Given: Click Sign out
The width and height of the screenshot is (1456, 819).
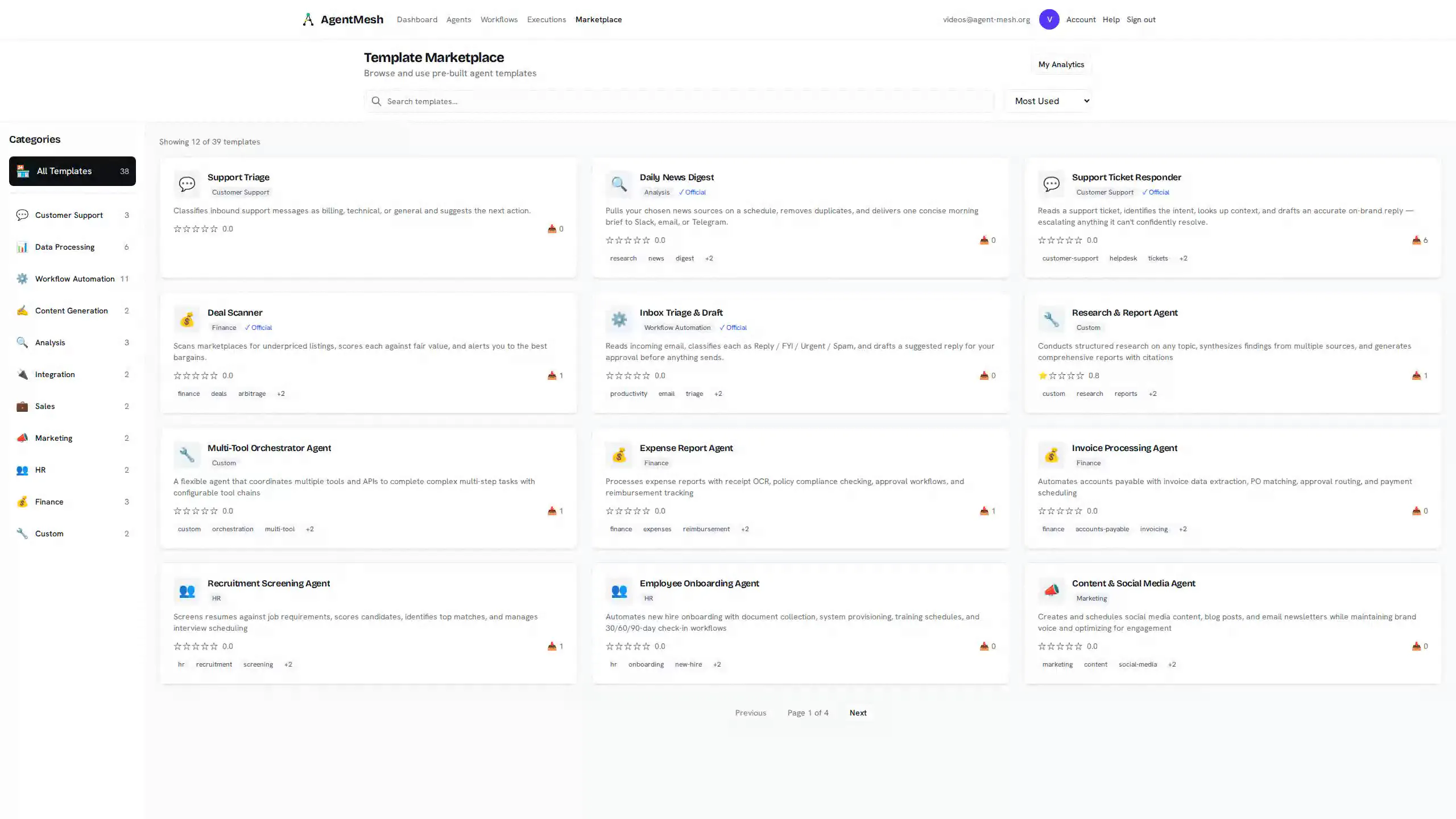Looking at the screenshot, I should pyautogui.click(x=1141, y=19).
